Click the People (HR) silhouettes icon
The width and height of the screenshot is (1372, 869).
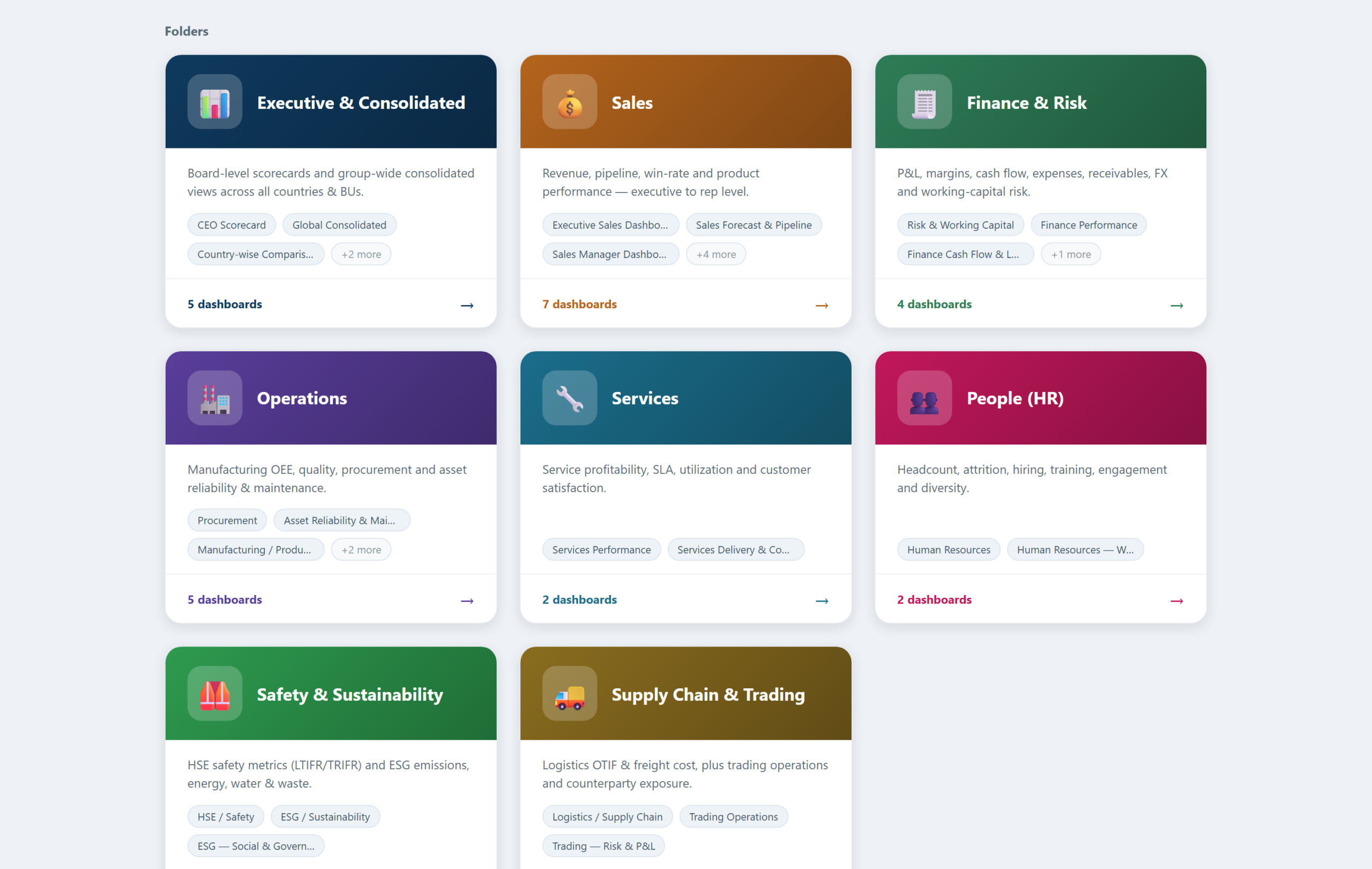(x=924, y=398)
